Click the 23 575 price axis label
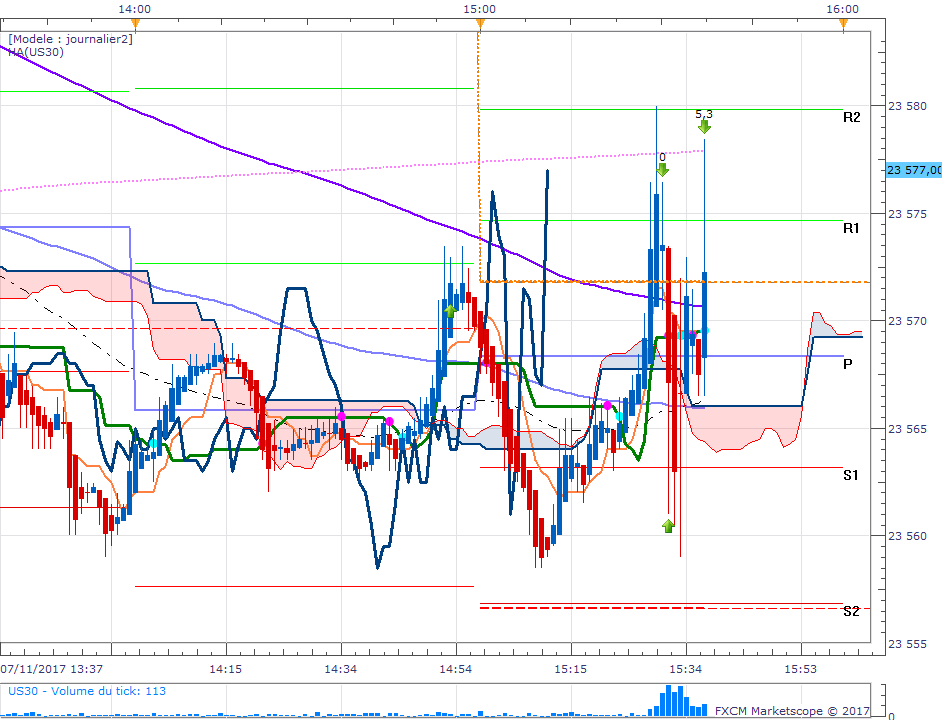The width and height of the screenshot is (943, 720). 908,214
